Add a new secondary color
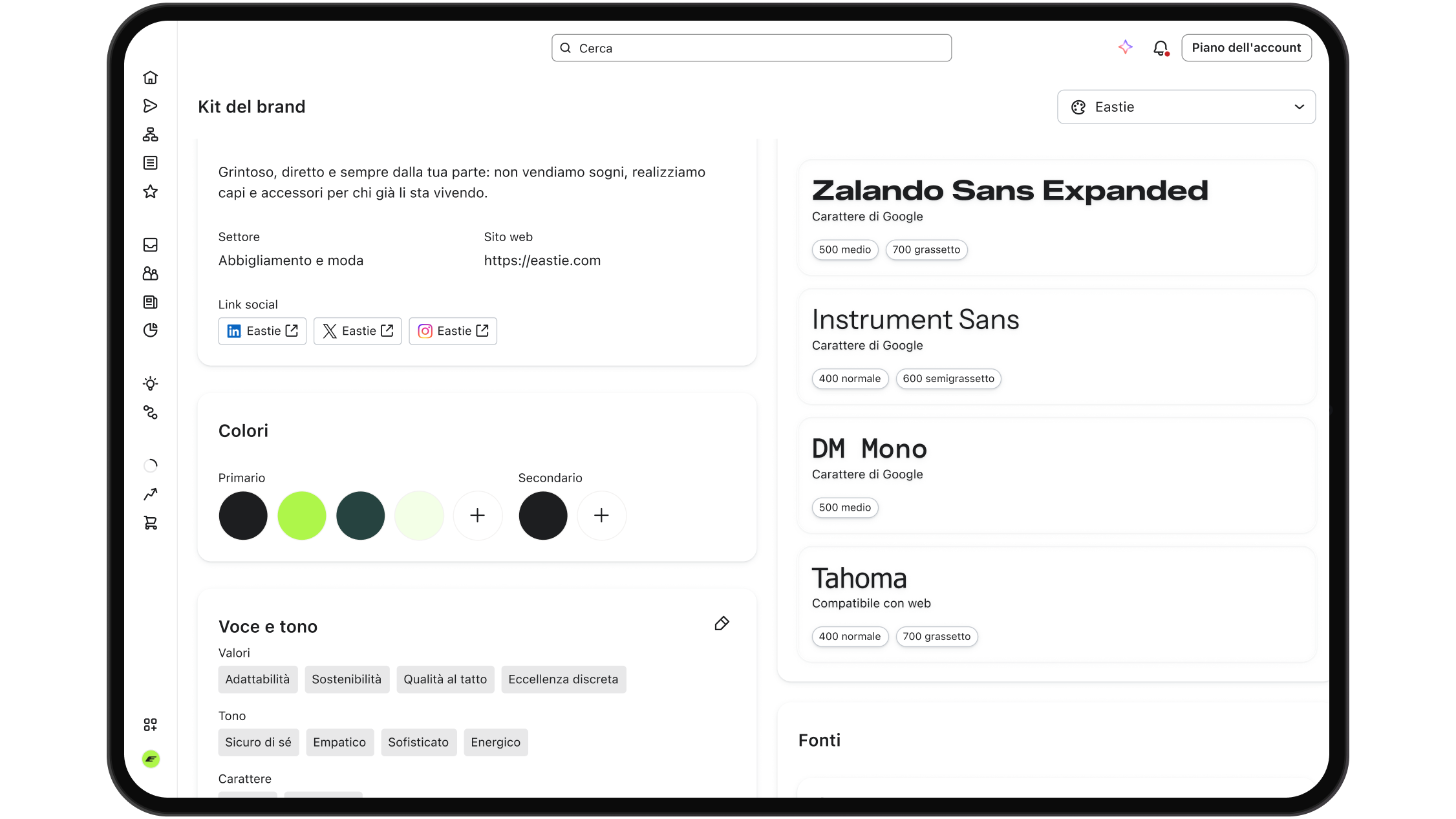The image size is (1456, 819). pyautogui.click(x=602, y=516)
